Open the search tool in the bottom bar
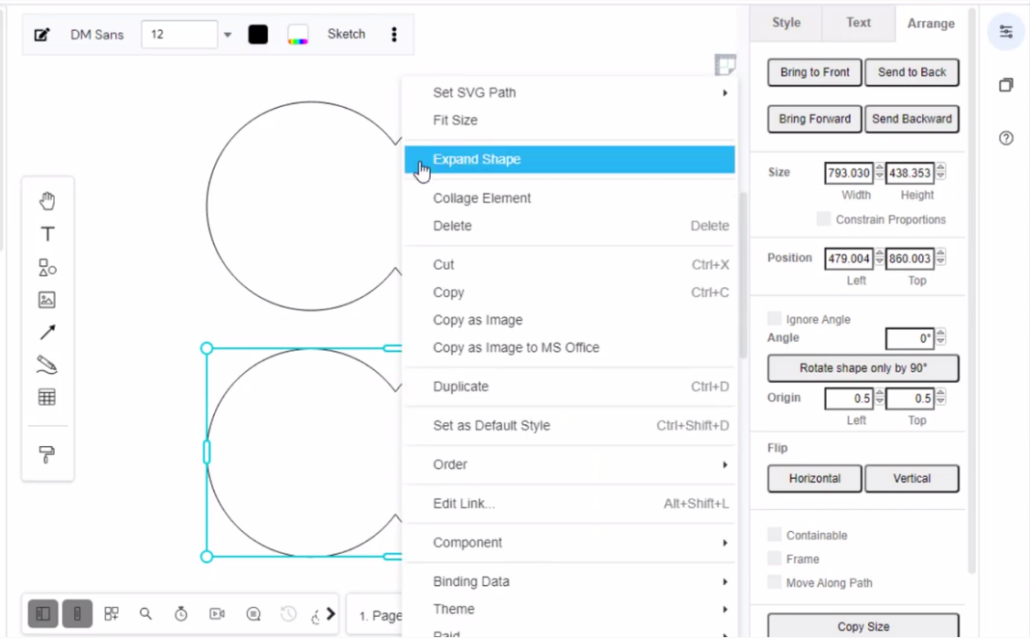 [146, 614]
